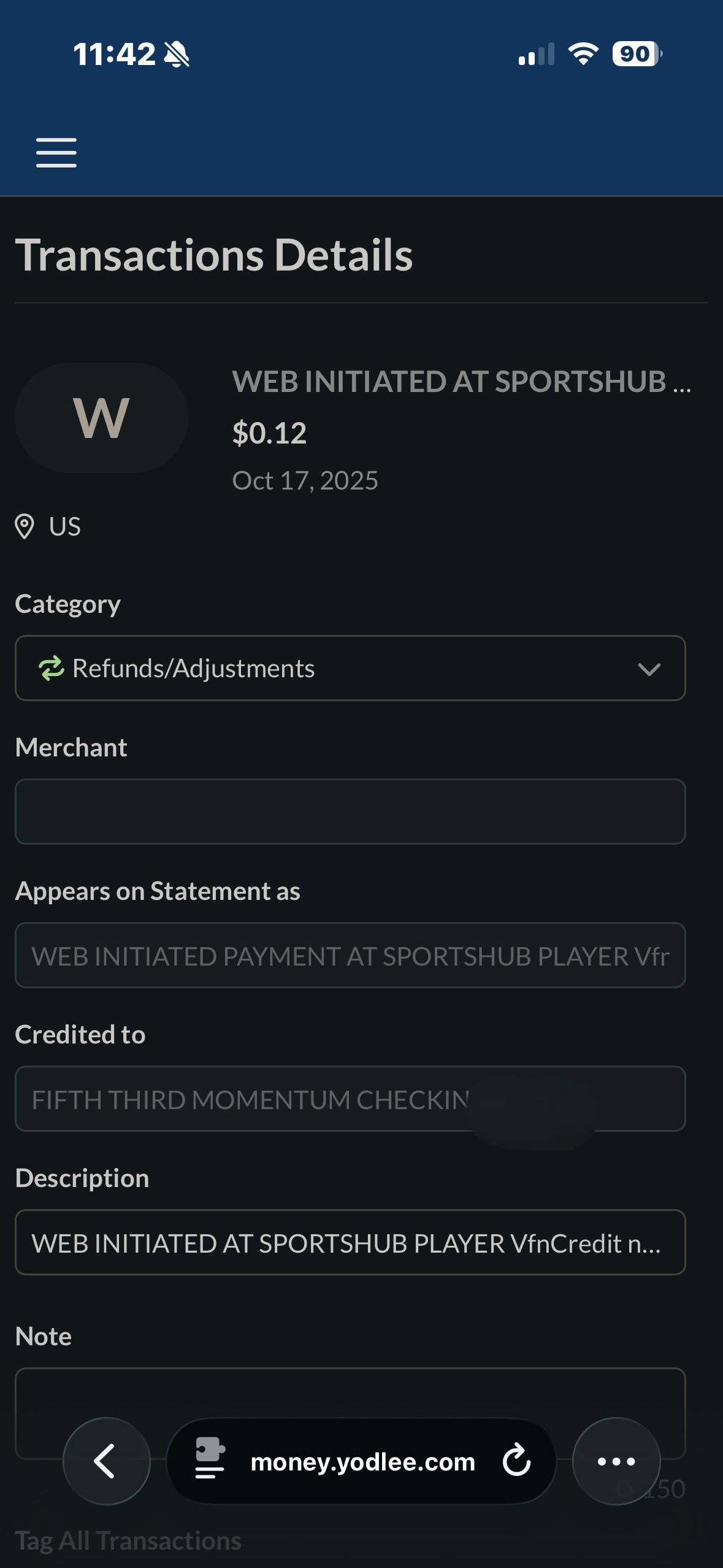The height and width of the screenshot is (1568, 723).
Task: Tap the truncated WEB INITIATED AT SPORTSHUB title
Action: pyautogui.click(x=461, y=382)
